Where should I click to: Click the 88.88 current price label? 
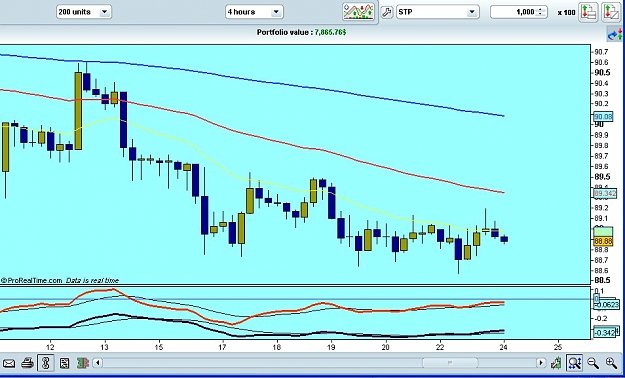[603, 241]
